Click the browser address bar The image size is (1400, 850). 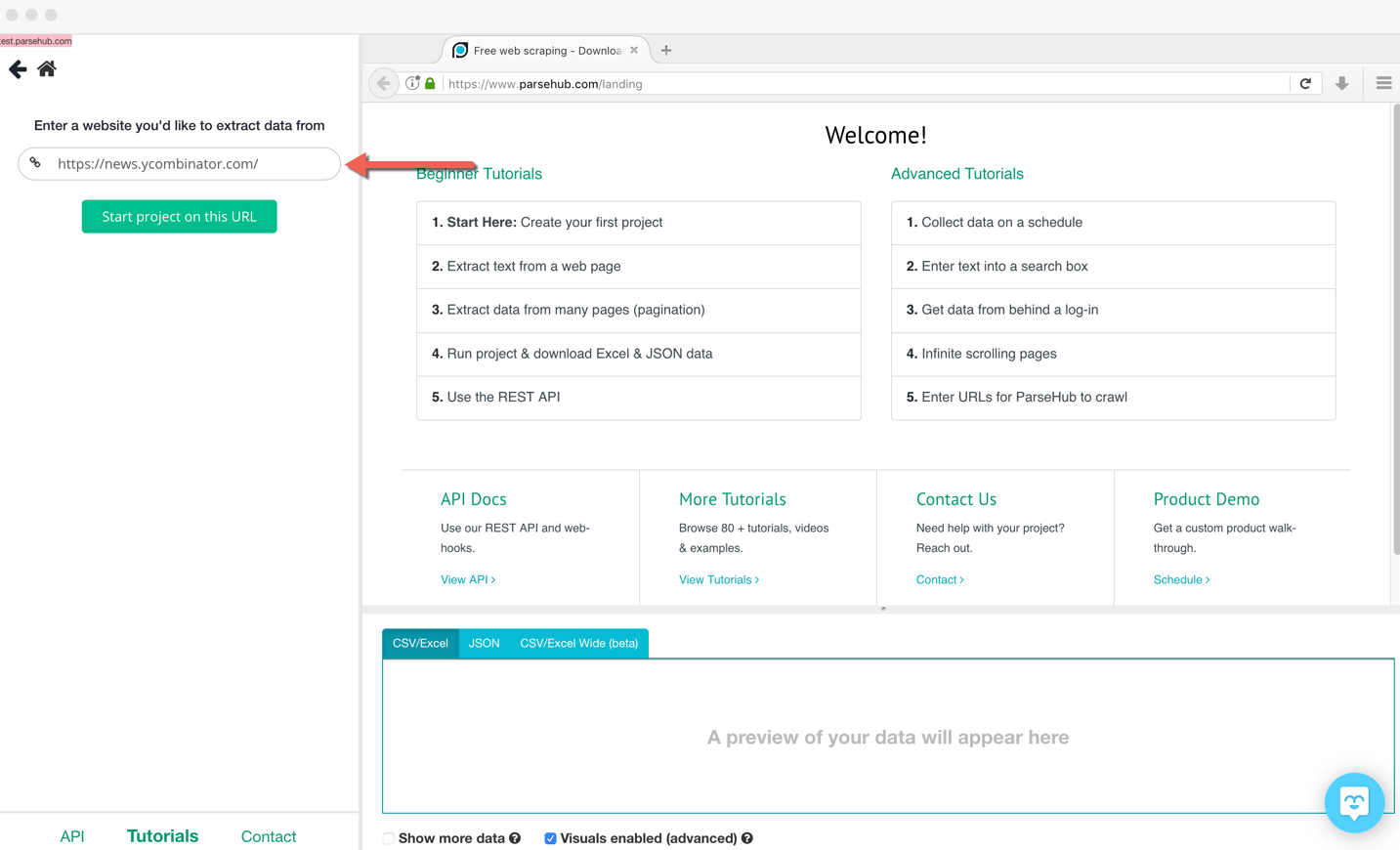(x=867, y=84)
